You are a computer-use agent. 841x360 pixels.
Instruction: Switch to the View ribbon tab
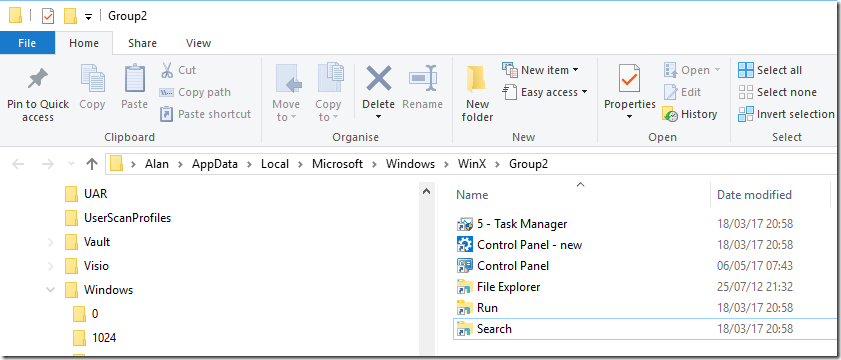tap(198, 43)
